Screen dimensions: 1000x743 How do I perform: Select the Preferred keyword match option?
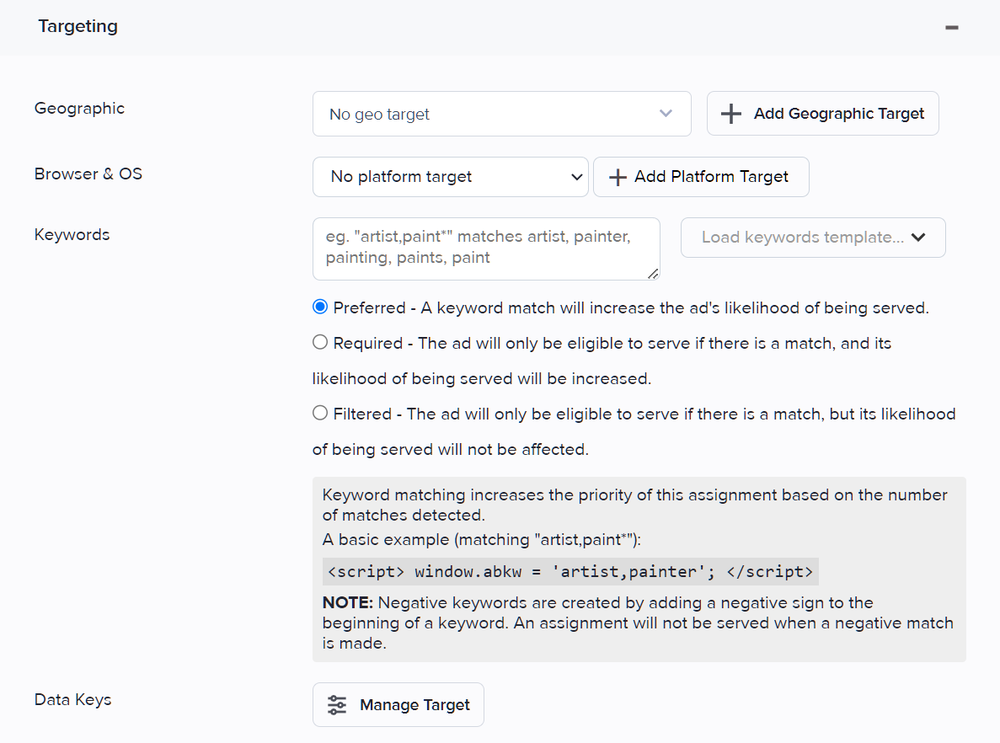320,307
